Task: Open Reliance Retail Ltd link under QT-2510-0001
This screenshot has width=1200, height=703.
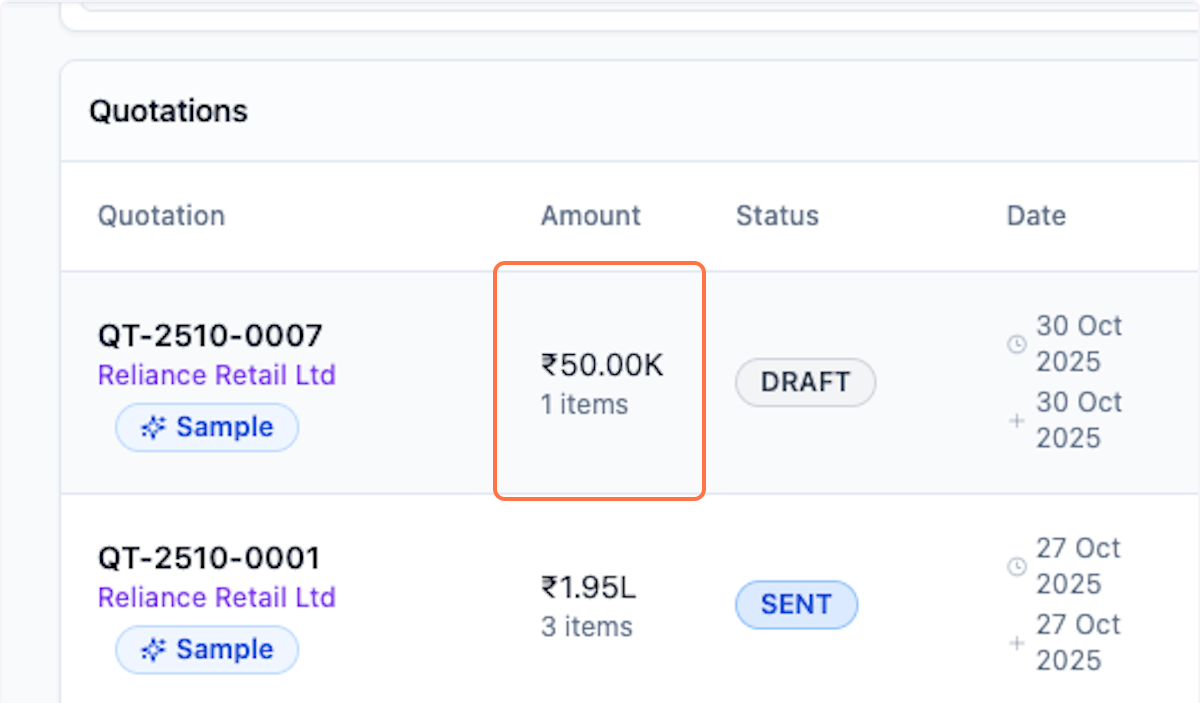Action: (216, 597)
